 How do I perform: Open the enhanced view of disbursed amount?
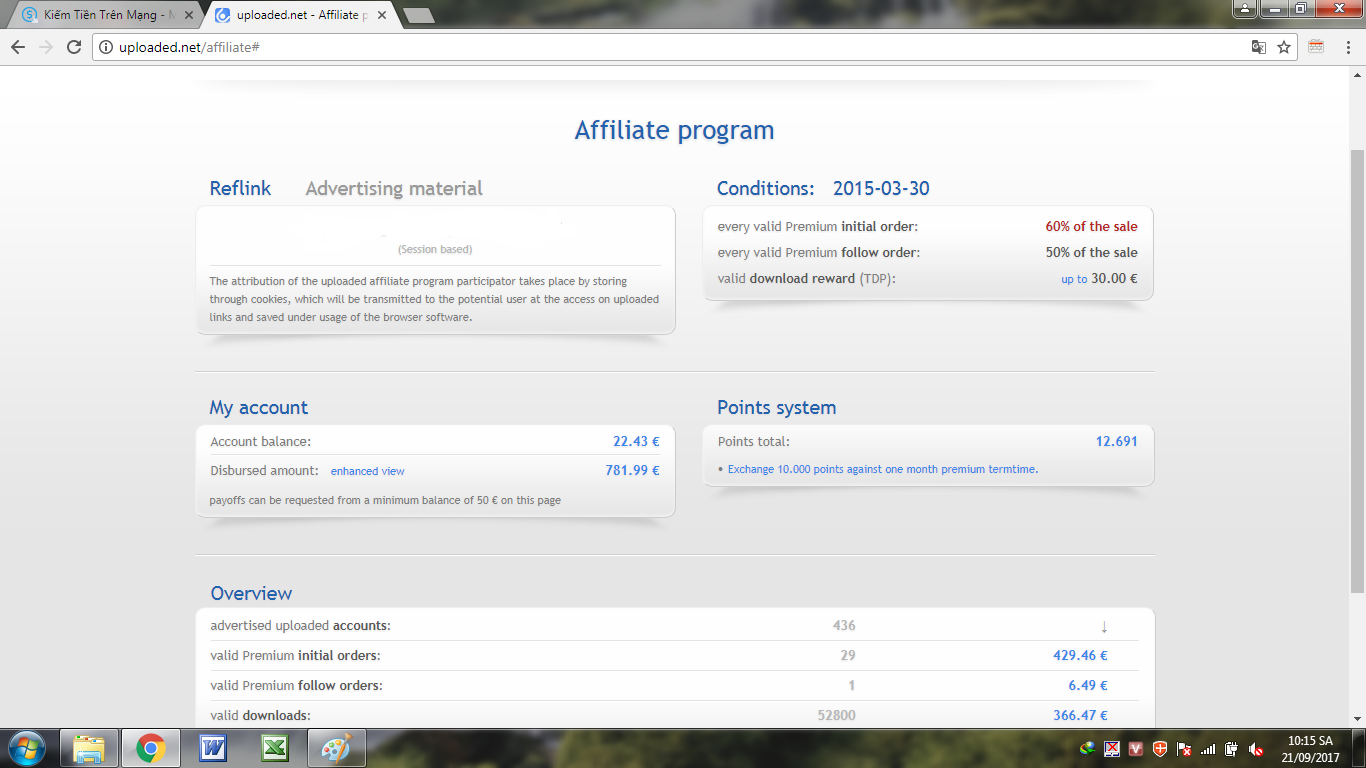tap(367, 471)
